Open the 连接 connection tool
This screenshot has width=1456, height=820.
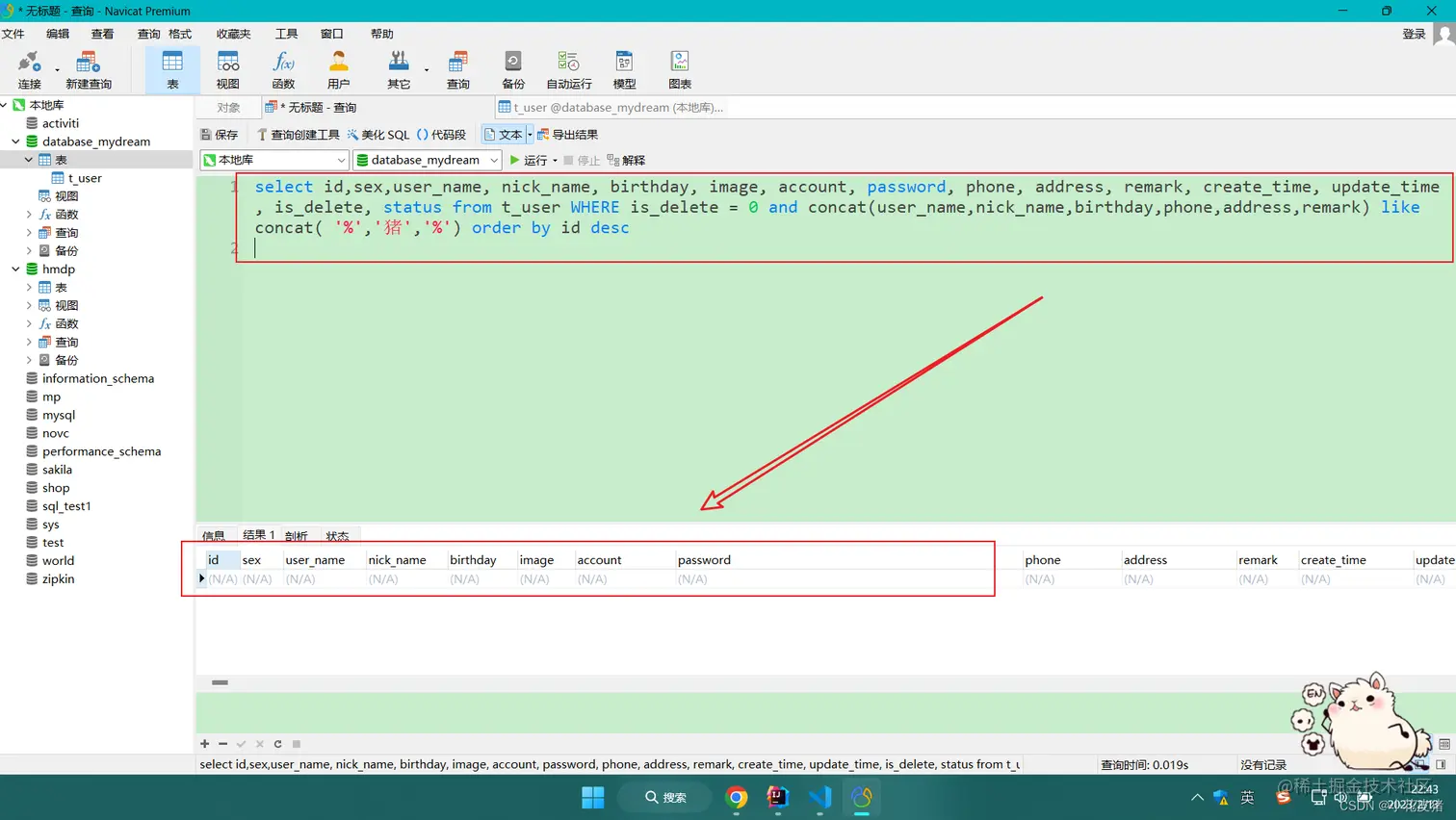click(x=29, y=70)
